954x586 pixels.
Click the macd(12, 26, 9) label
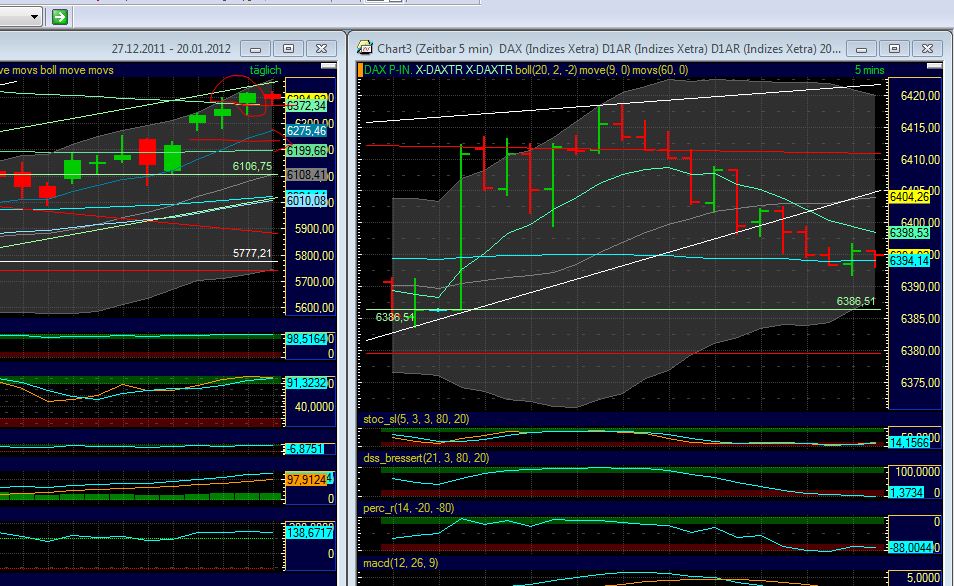pyautogui.click(x=400, y=563)
